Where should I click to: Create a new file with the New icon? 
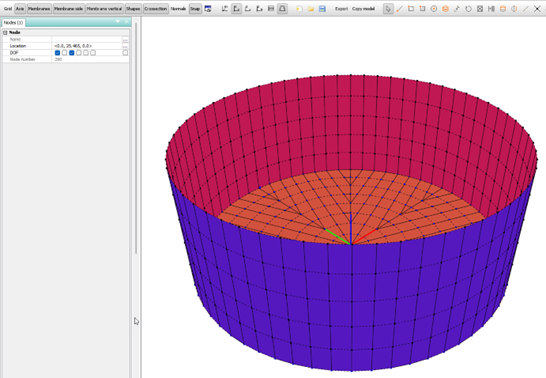[299, 9]
